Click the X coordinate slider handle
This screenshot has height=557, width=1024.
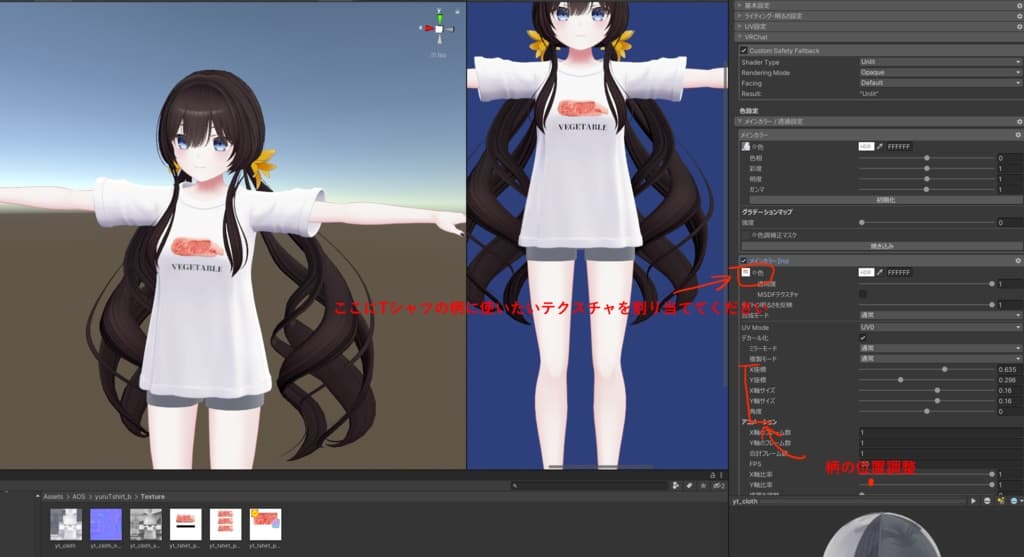click(x=944, y=369)
